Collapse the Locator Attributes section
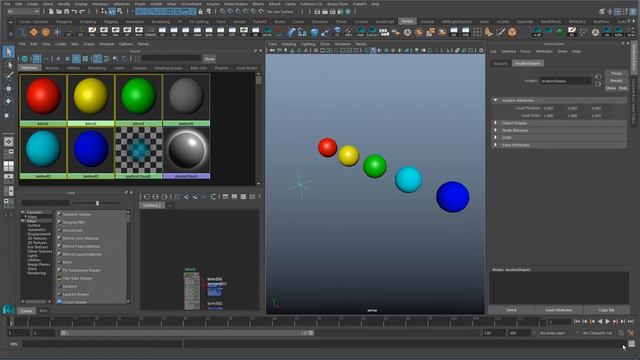 496,100
